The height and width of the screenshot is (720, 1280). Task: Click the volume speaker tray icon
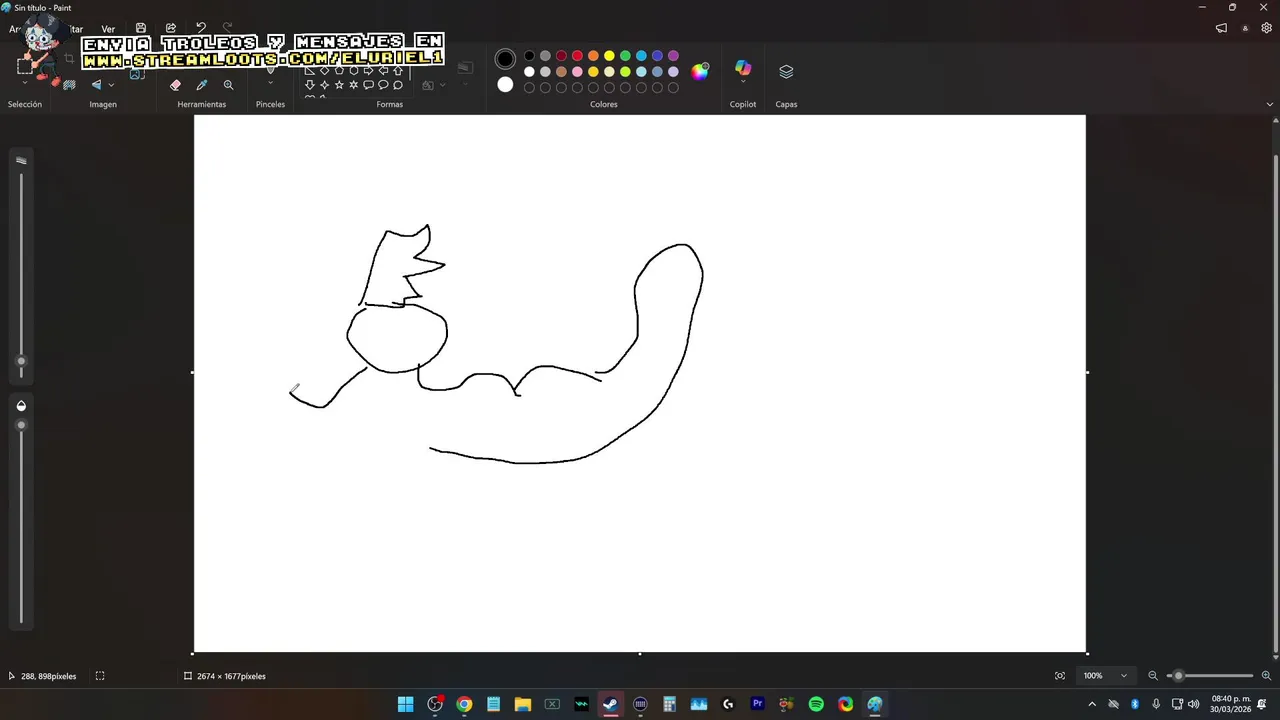[x=1194, y=704]
